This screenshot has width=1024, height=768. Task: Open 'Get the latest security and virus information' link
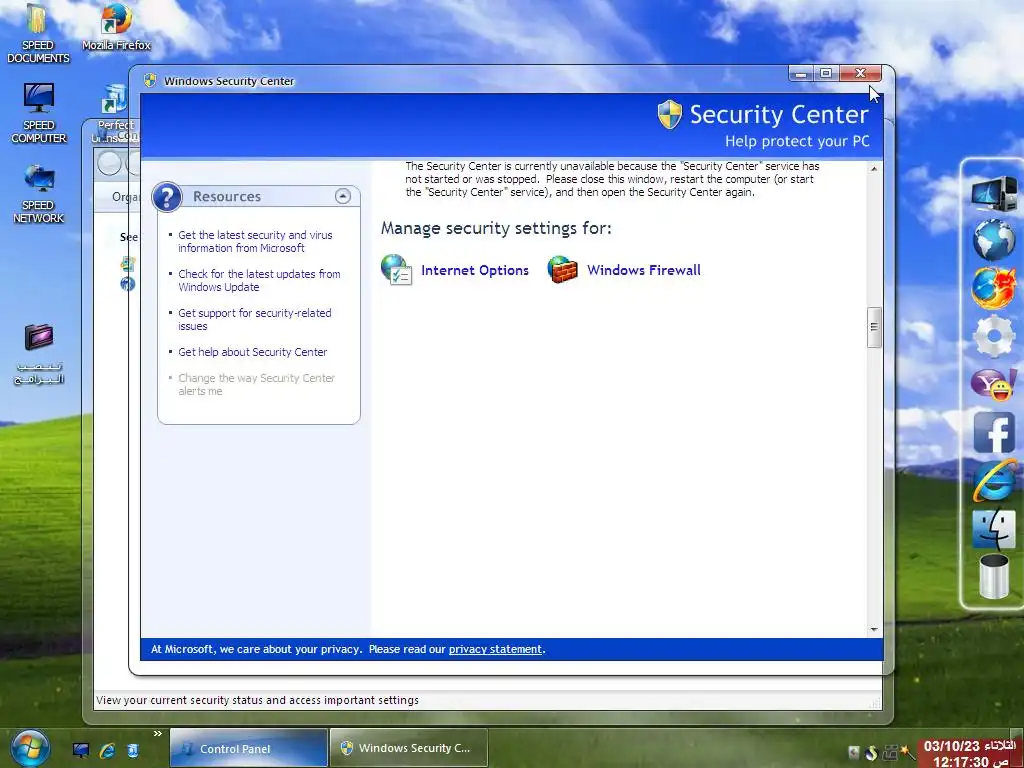(x=255, y=241)
